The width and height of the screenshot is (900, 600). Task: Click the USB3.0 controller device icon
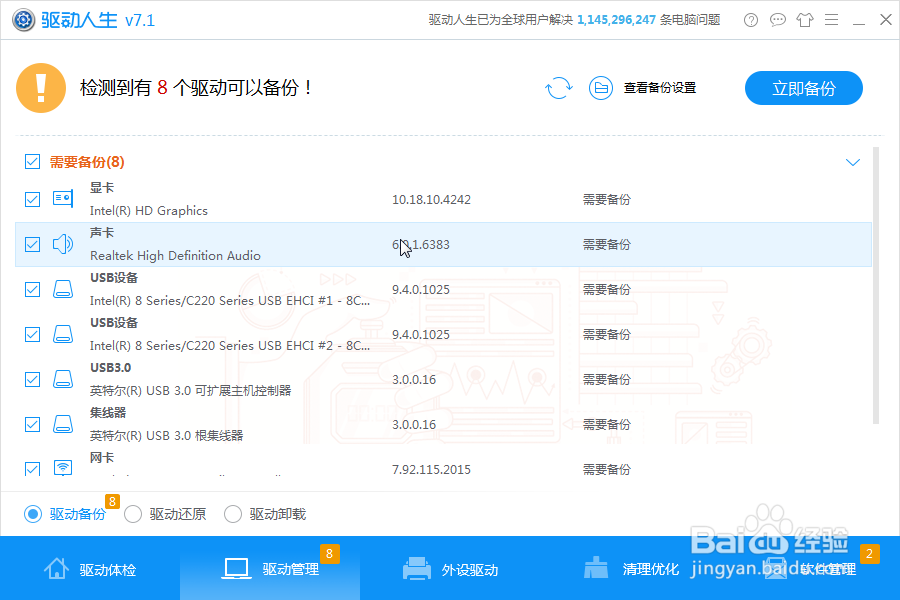pyautogui.click(x=63, y=380)
